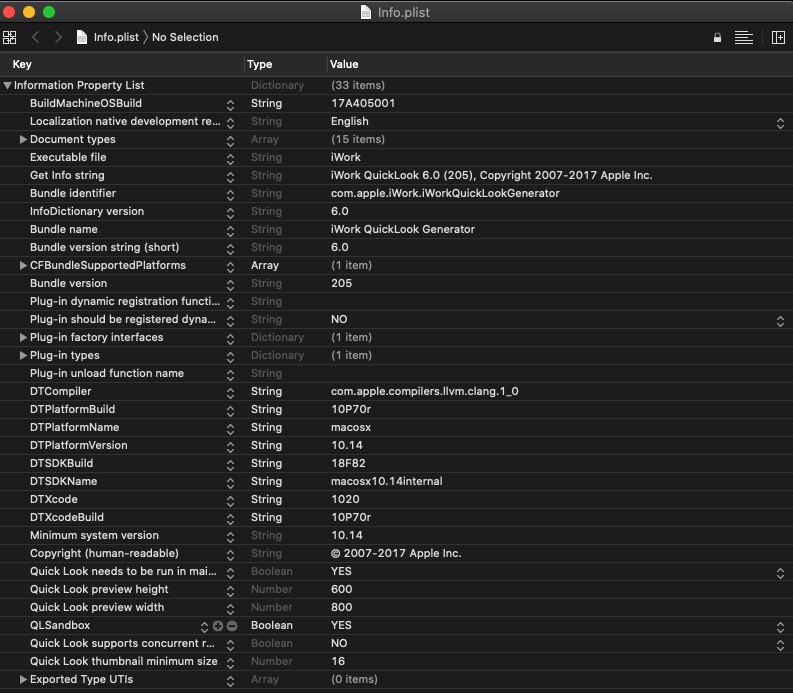Image resolution: width=793 pixels, height=693 pixels.
Task: Open key stepper for BuildMachineOSBuild
Action: pos(231,105)
